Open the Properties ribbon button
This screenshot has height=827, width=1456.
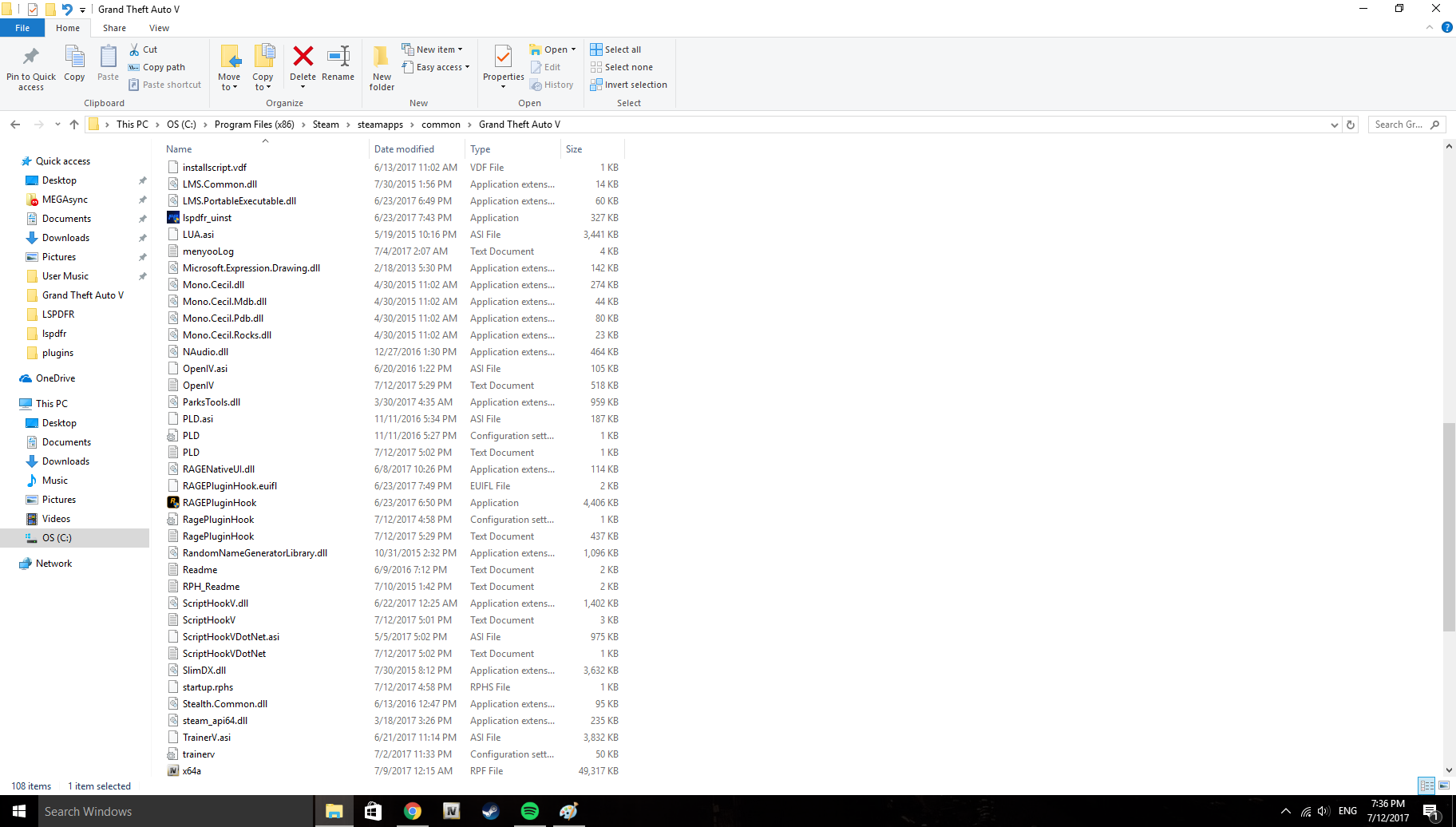(503, 67)
